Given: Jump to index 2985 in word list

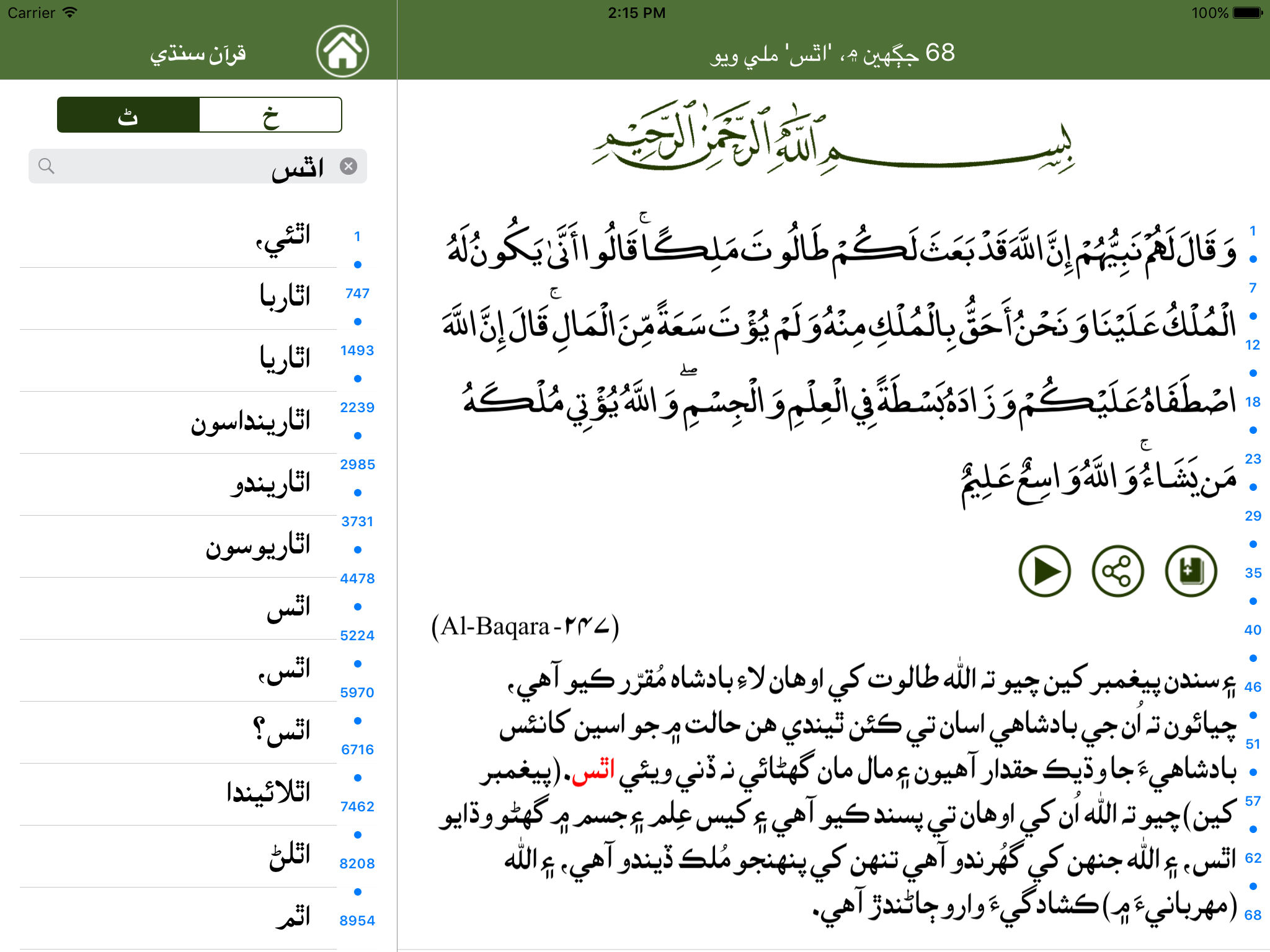Looking at the screenshot, I should point(357,464).
